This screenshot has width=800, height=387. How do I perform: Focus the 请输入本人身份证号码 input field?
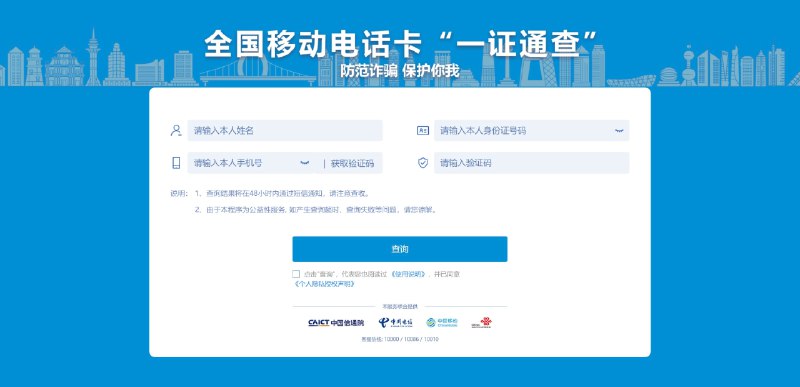pos(532,131)
